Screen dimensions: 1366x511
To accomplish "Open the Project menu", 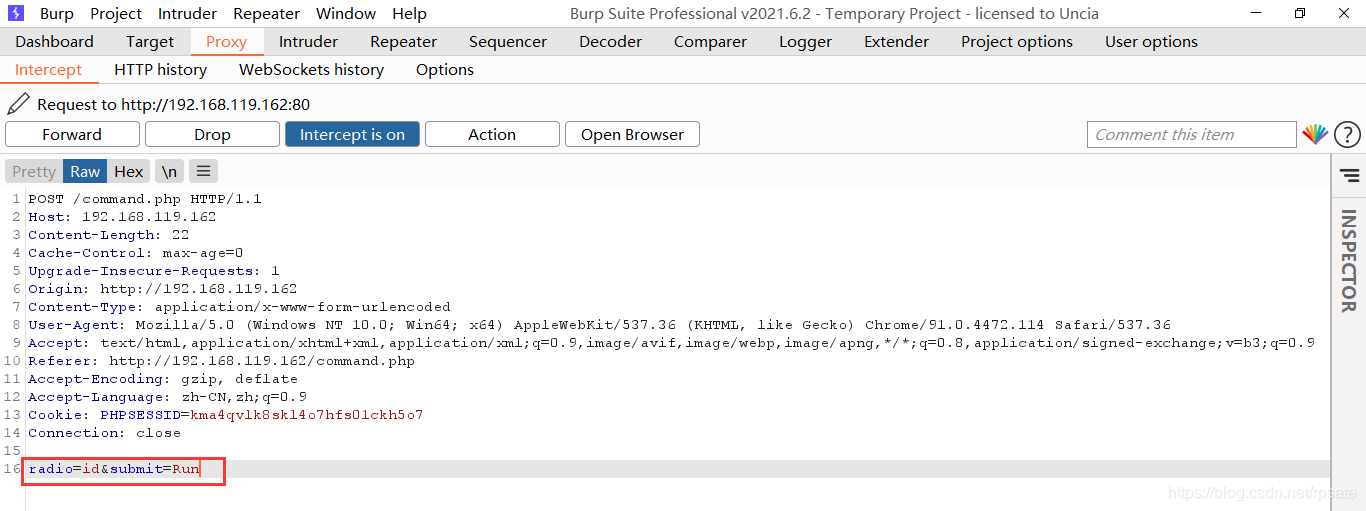I will click(x=116, y=13).
